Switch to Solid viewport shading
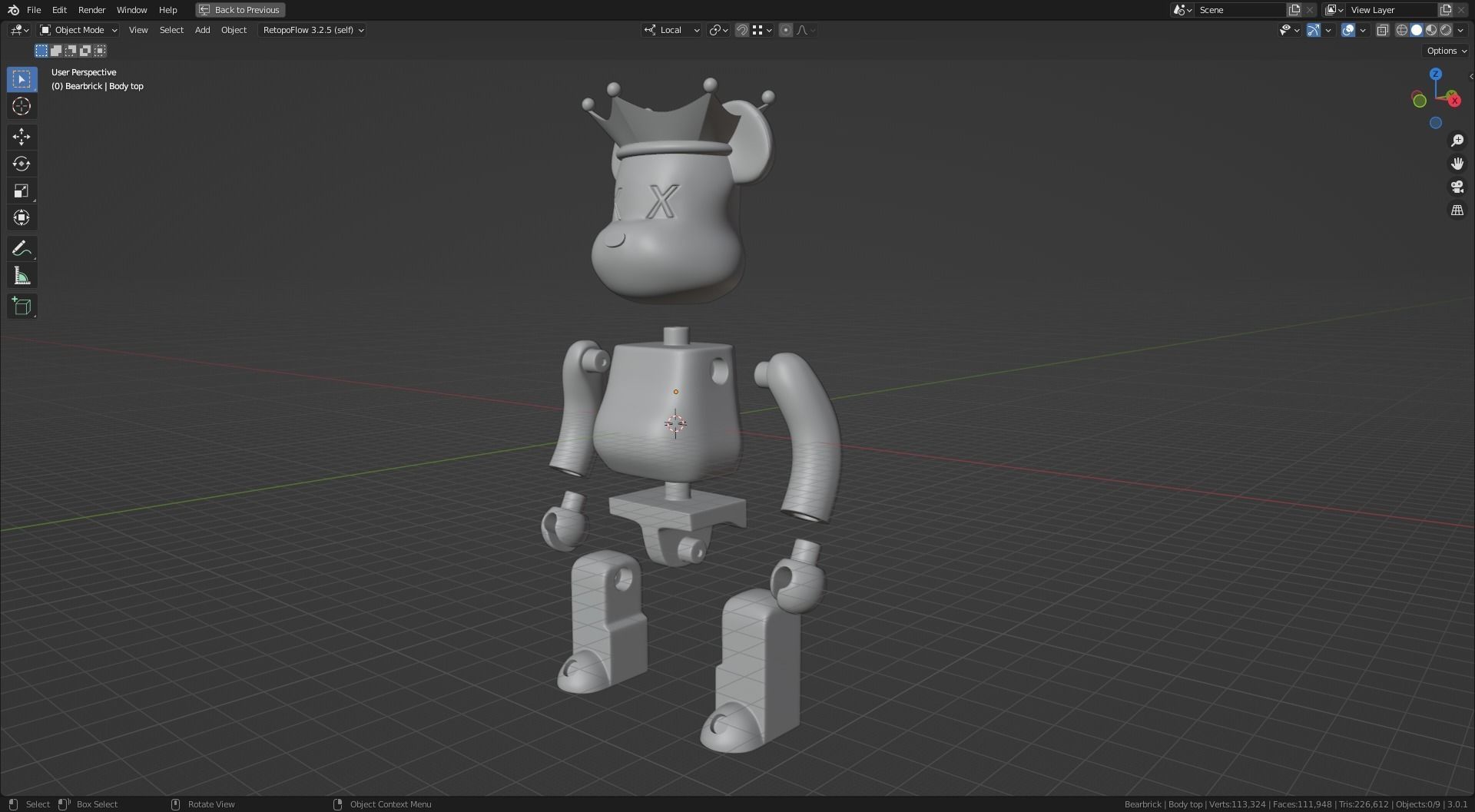1475x812 pixels. click(1417, 30)
